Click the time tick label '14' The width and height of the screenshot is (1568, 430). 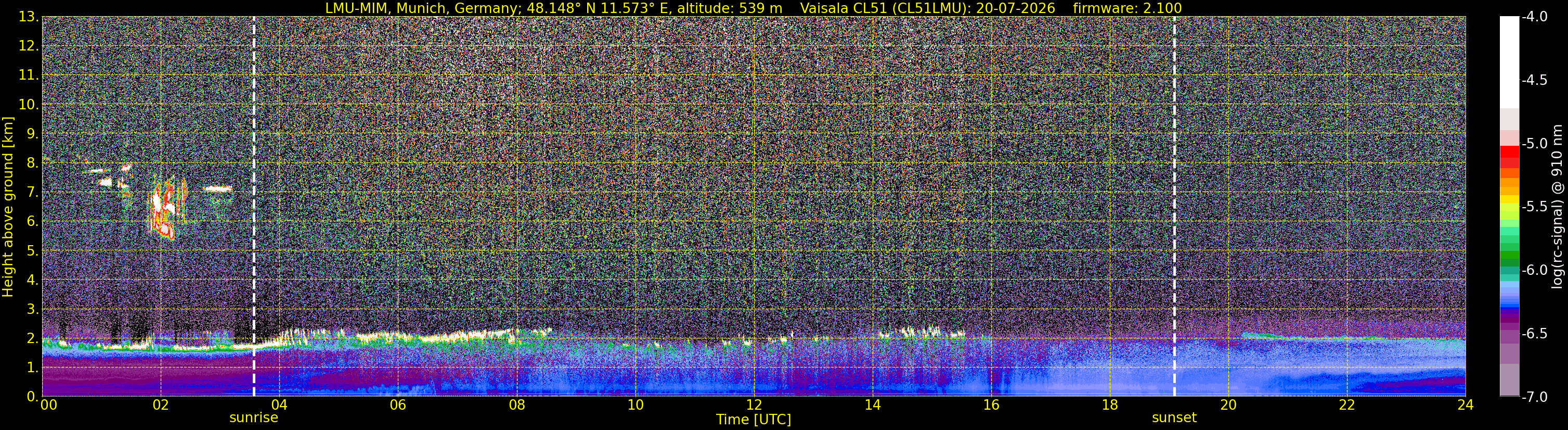[x=872, y=405]
